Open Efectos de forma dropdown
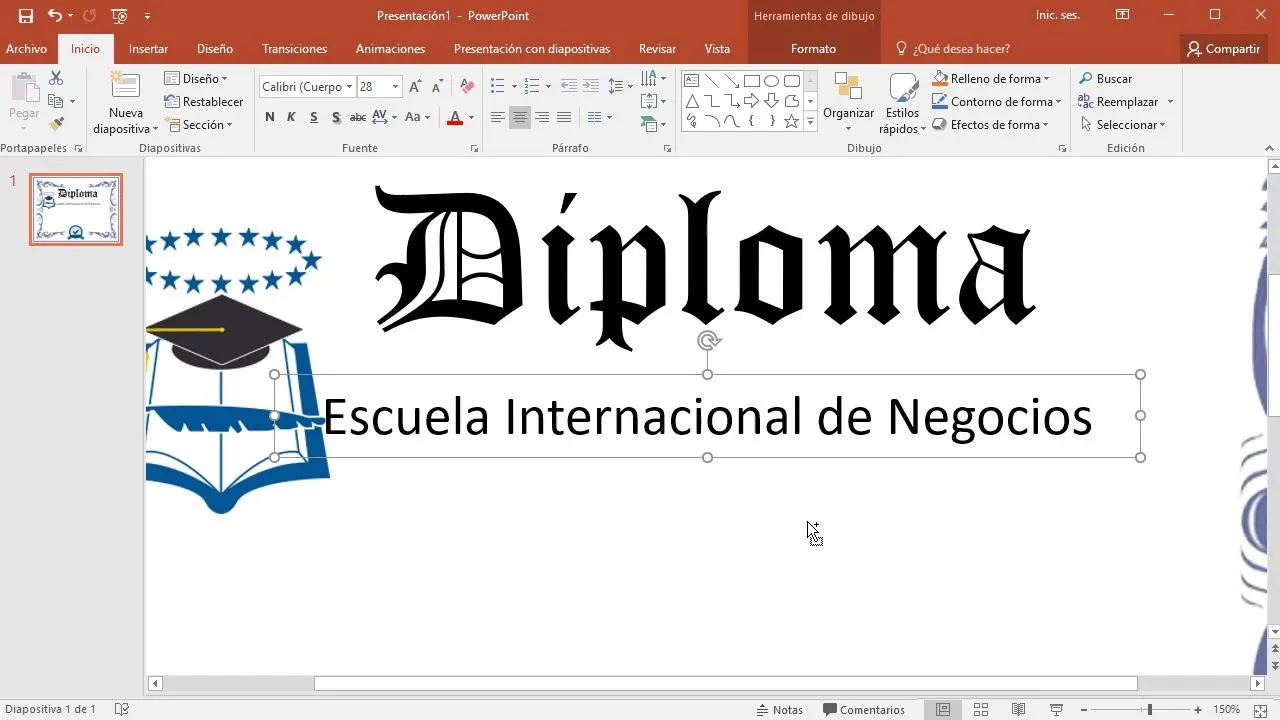 pos(991,124)
